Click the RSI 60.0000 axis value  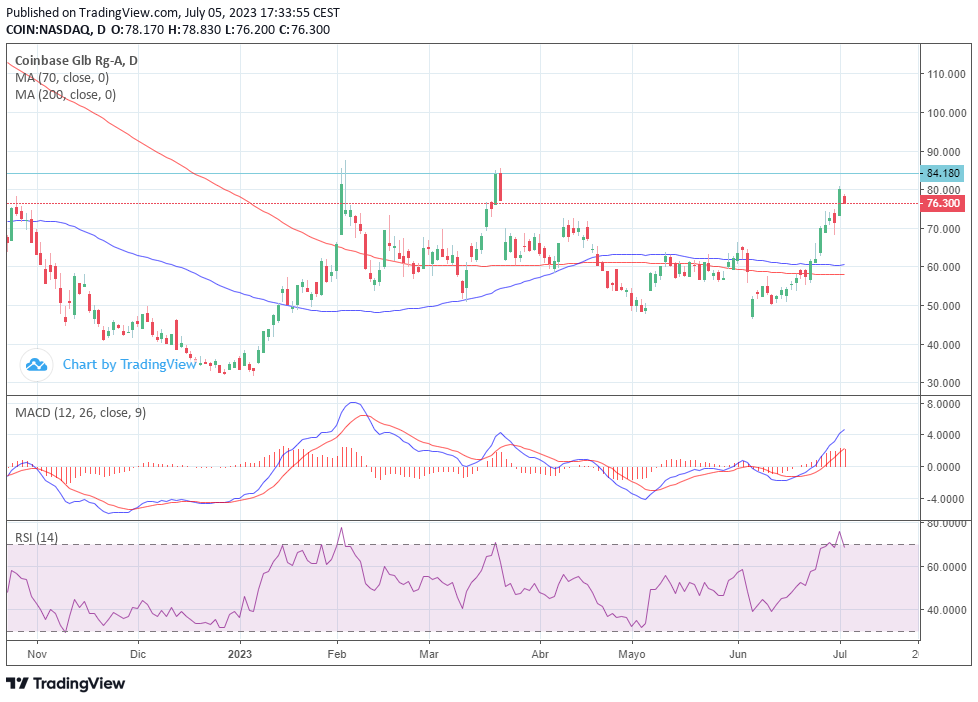click(x=945, y=567)
